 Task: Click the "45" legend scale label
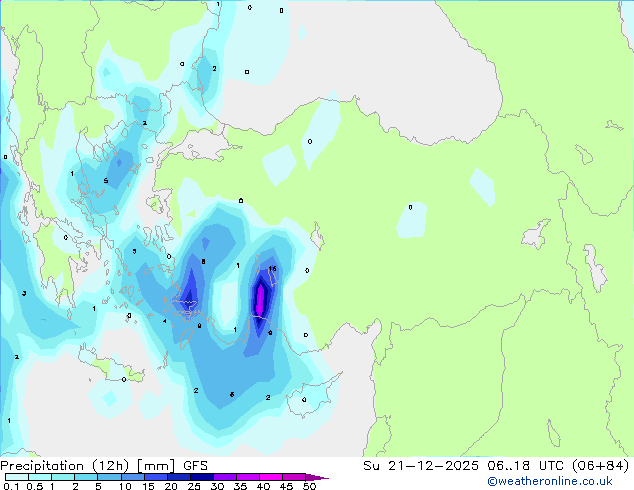tap(286, 486)
